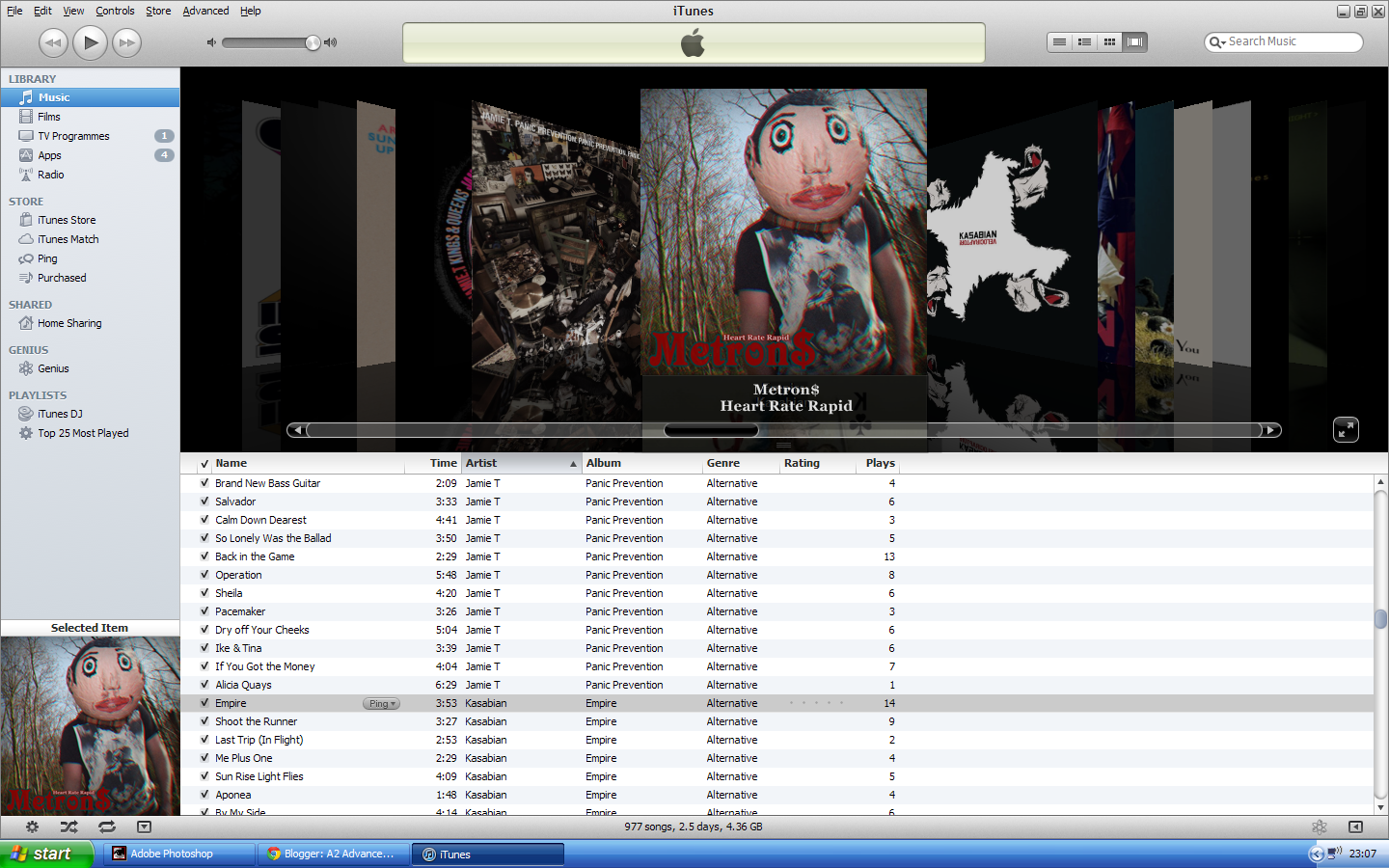This screenshot has width=1389, height=868.
Task: Click the Play button
Action: 90,42
